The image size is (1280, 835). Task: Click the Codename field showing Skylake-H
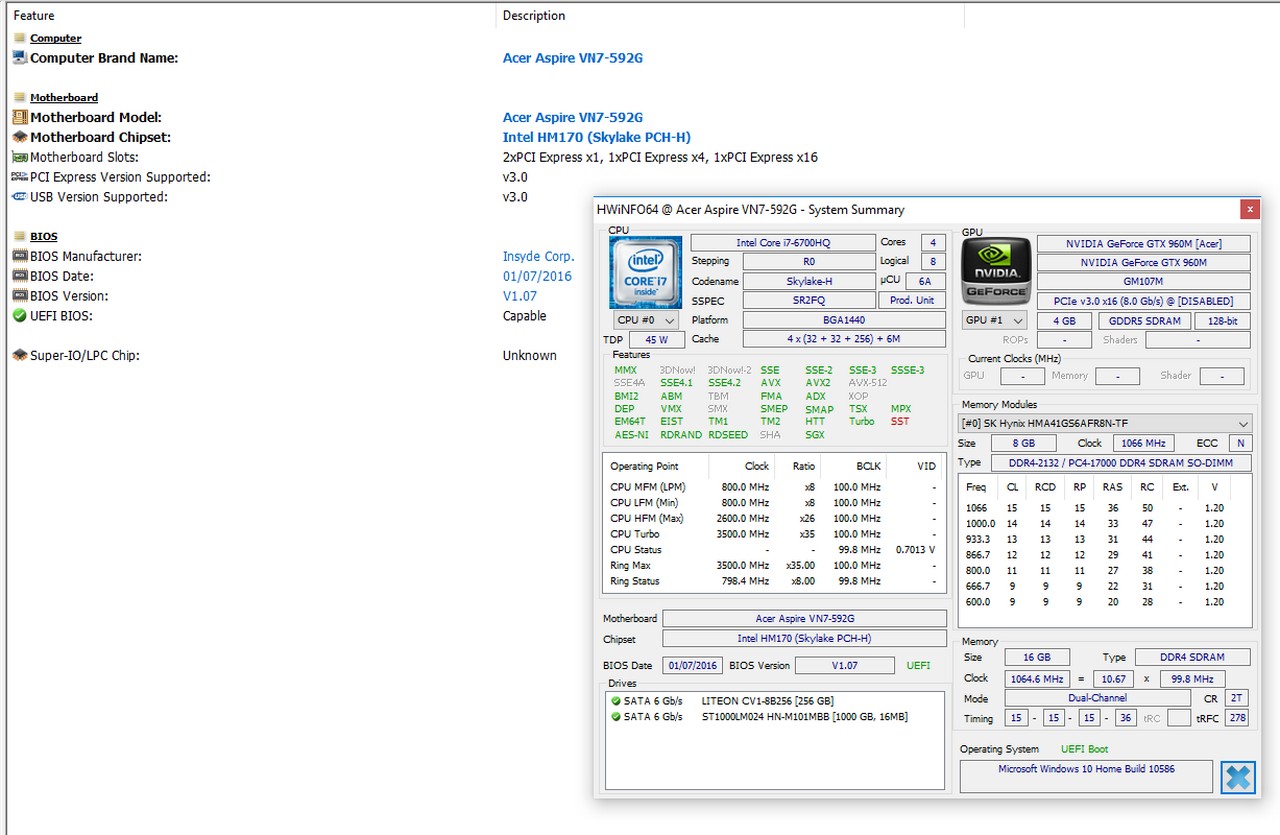[808, 281]
